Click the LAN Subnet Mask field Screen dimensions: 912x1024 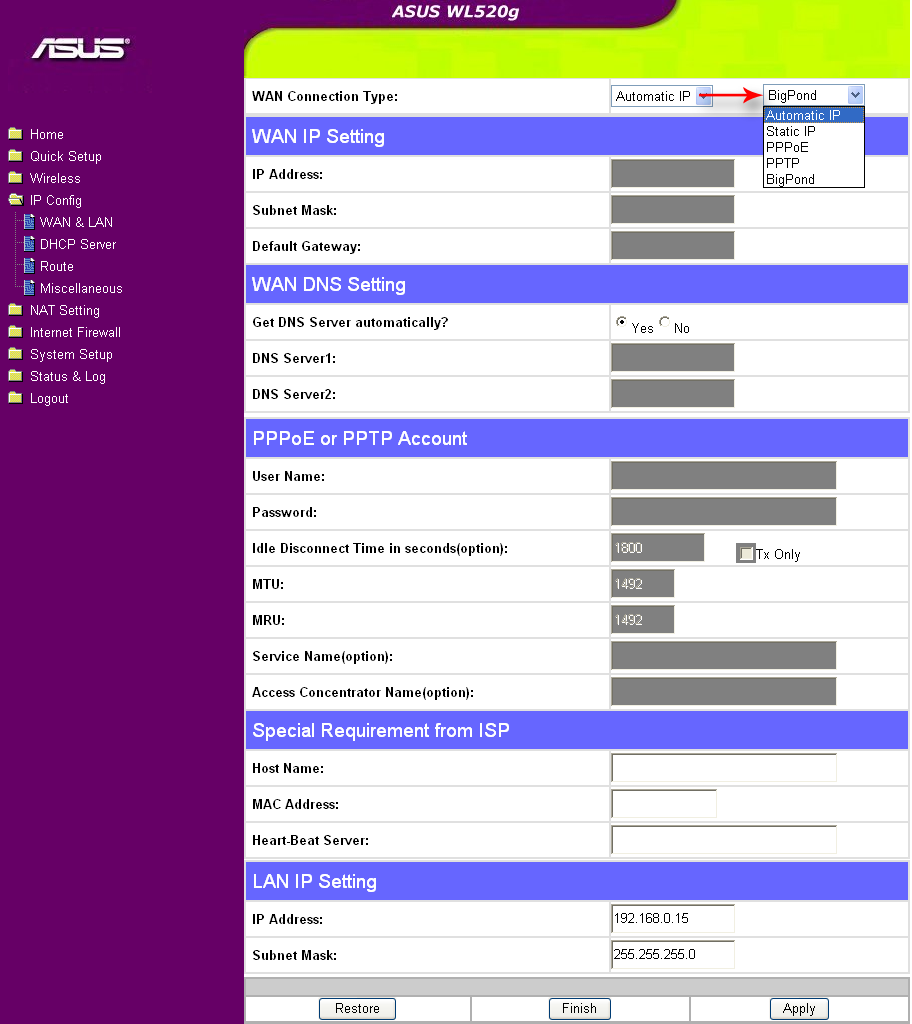673,954
